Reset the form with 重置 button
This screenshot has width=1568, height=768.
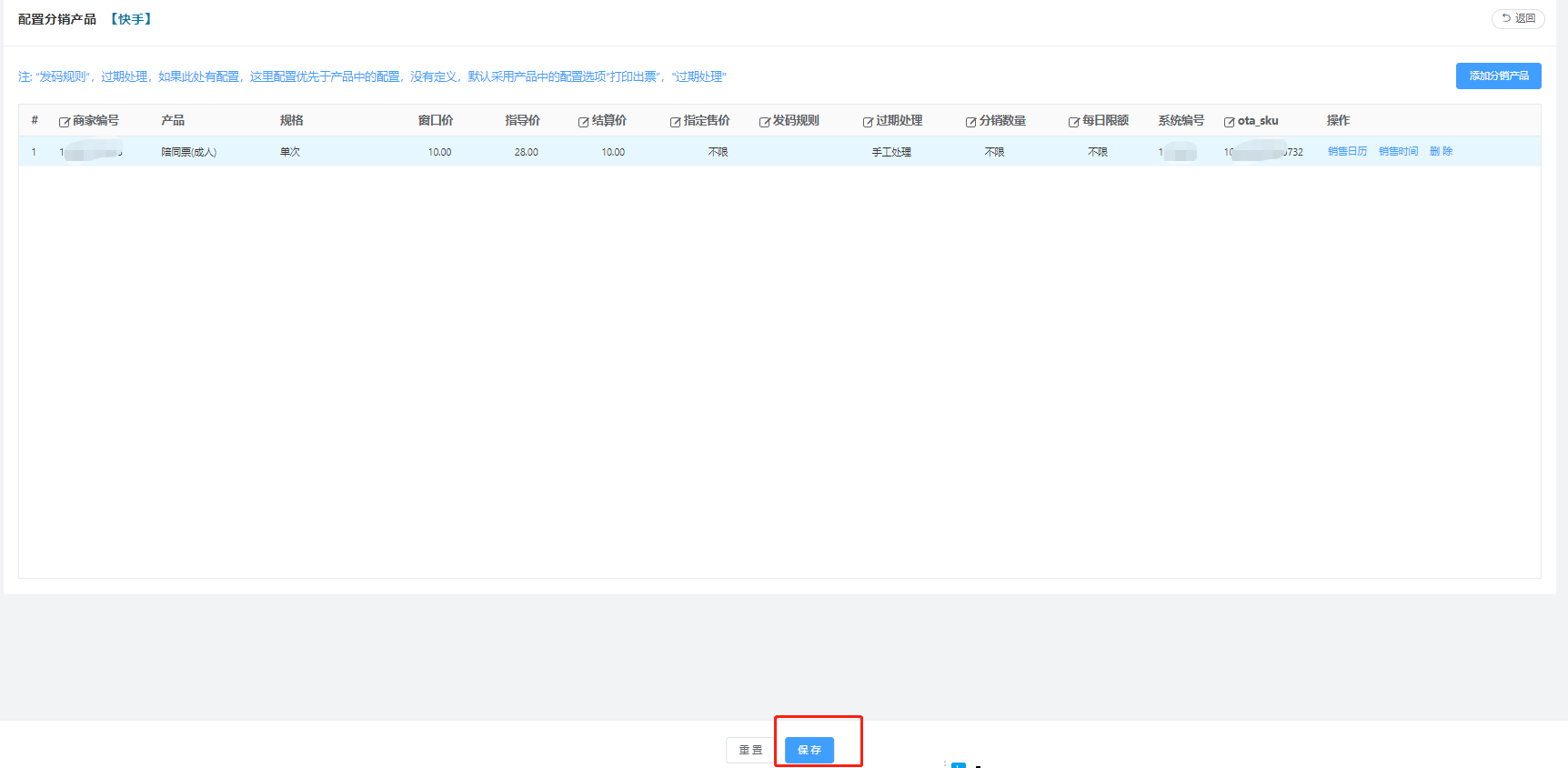coord(750,750)
